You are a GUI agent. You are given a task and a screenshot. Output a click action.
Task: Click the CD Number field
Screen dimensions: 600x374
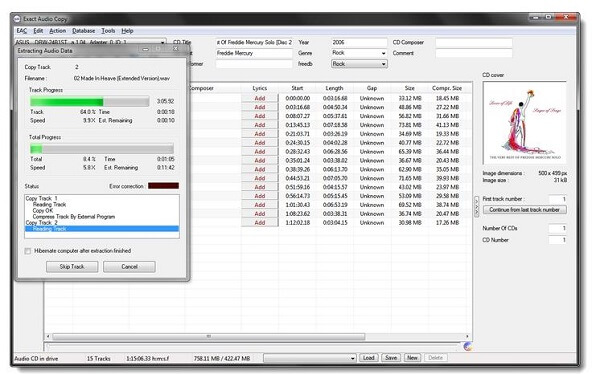pos(558,240)
